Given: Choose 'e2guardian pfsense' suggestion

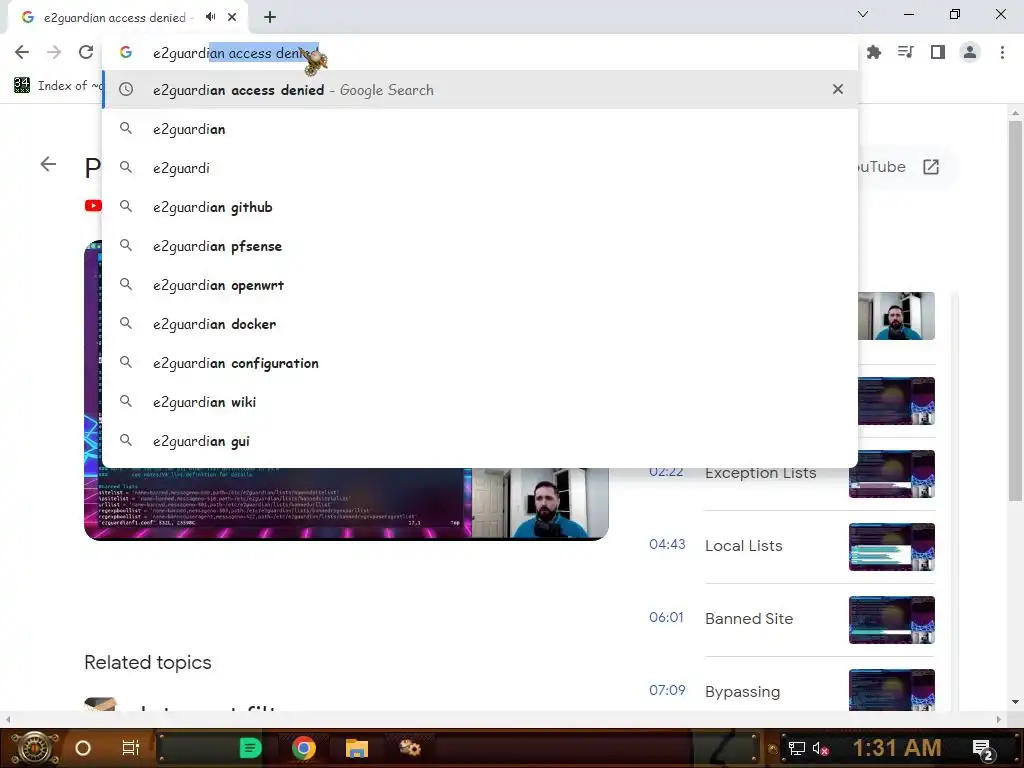Looking at the screenshot, I should click(480, 246).
